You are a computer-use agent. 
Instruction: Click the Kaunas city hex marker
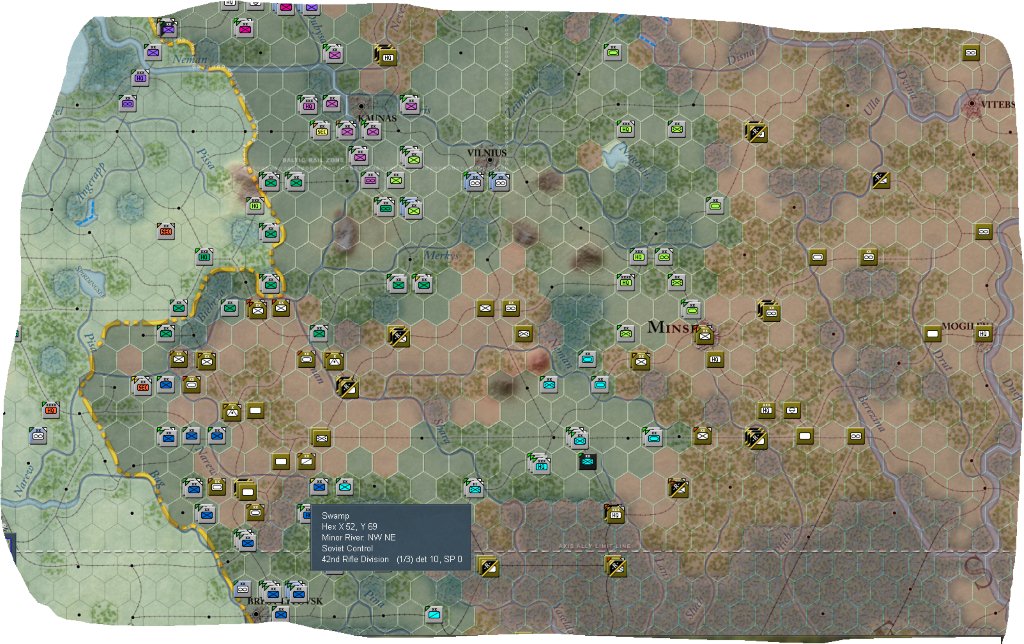tap(360, 105)
